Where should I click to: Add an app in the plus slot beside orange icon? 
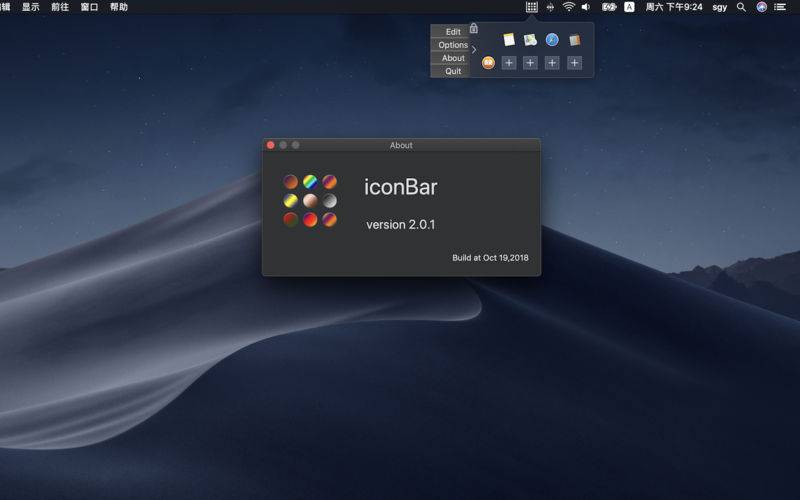[x=509, y=63]
